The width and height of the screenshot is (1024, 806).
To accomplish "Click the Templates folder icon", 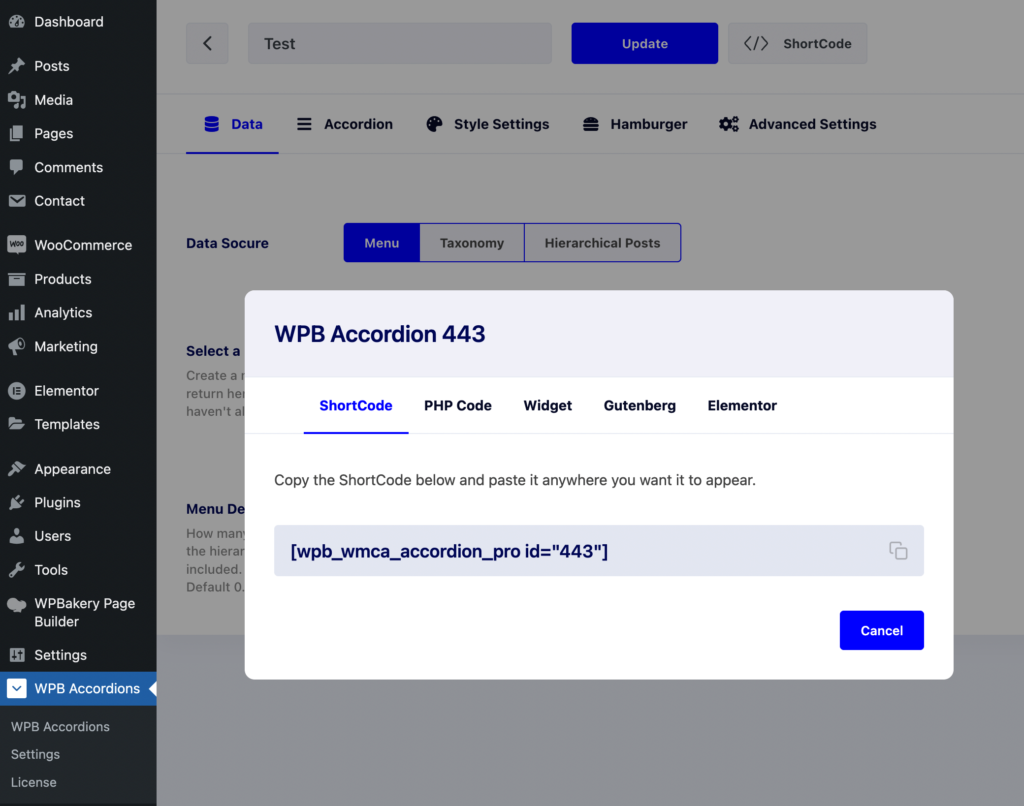I will pyautogui.click(x=17, y=424).
